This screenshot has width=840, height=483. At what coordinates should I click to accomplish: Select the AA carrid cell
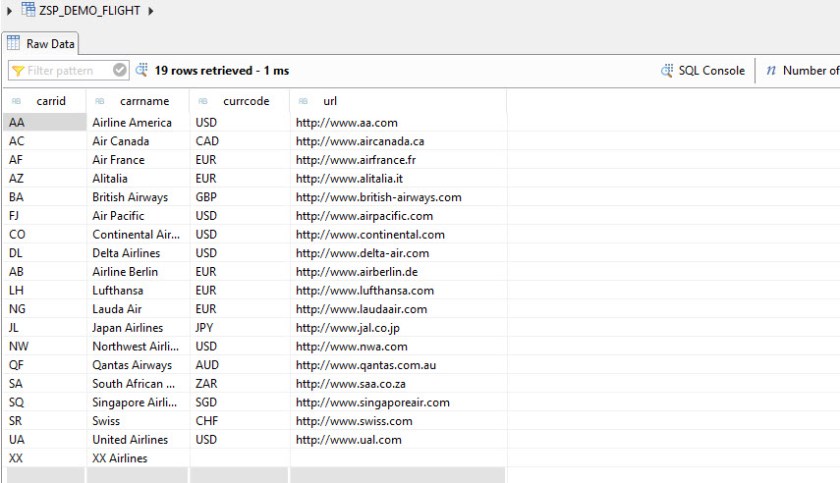click(44, 122)
